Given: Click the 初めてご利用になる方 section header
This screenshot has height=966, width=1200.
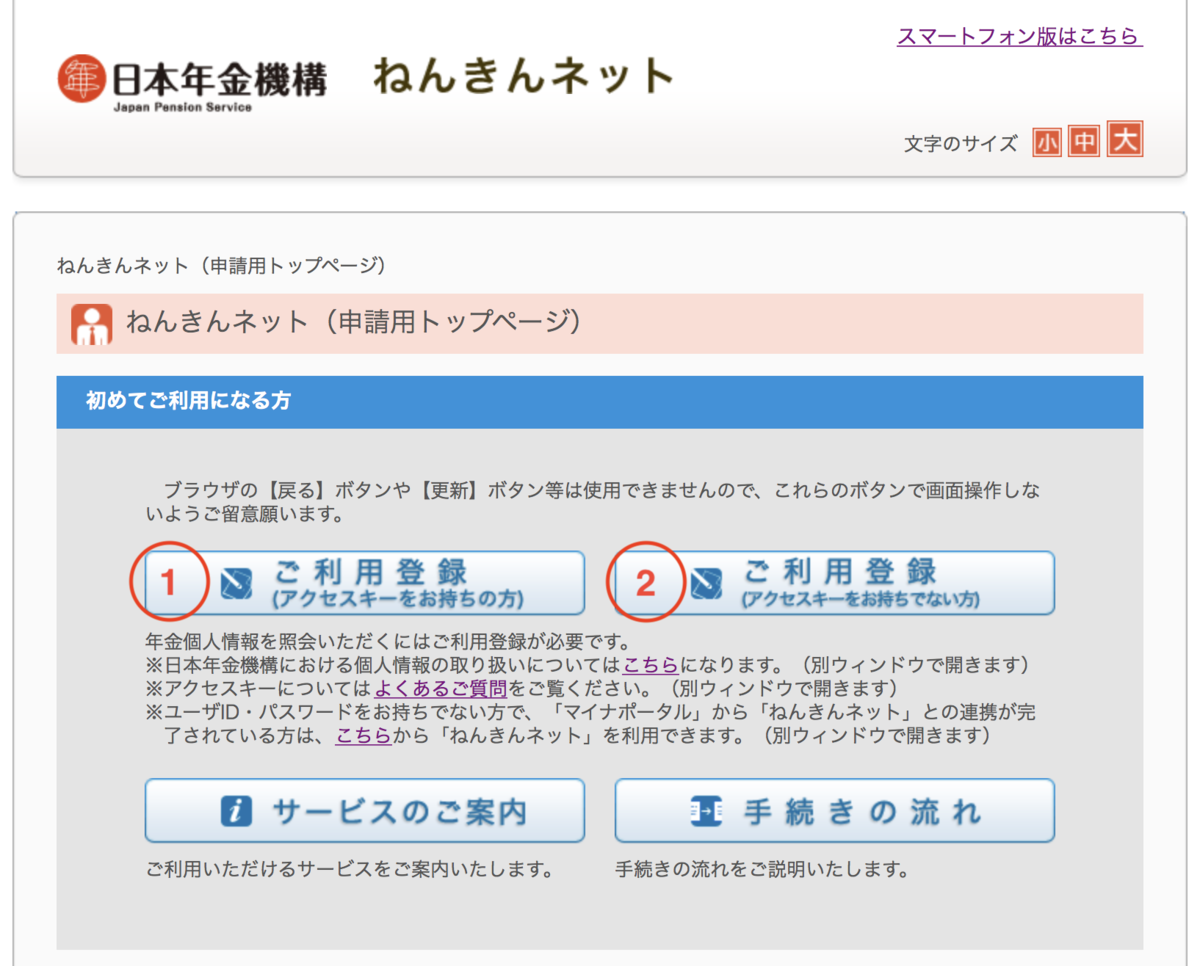Looking at the screenshot, I should point(600,402).
